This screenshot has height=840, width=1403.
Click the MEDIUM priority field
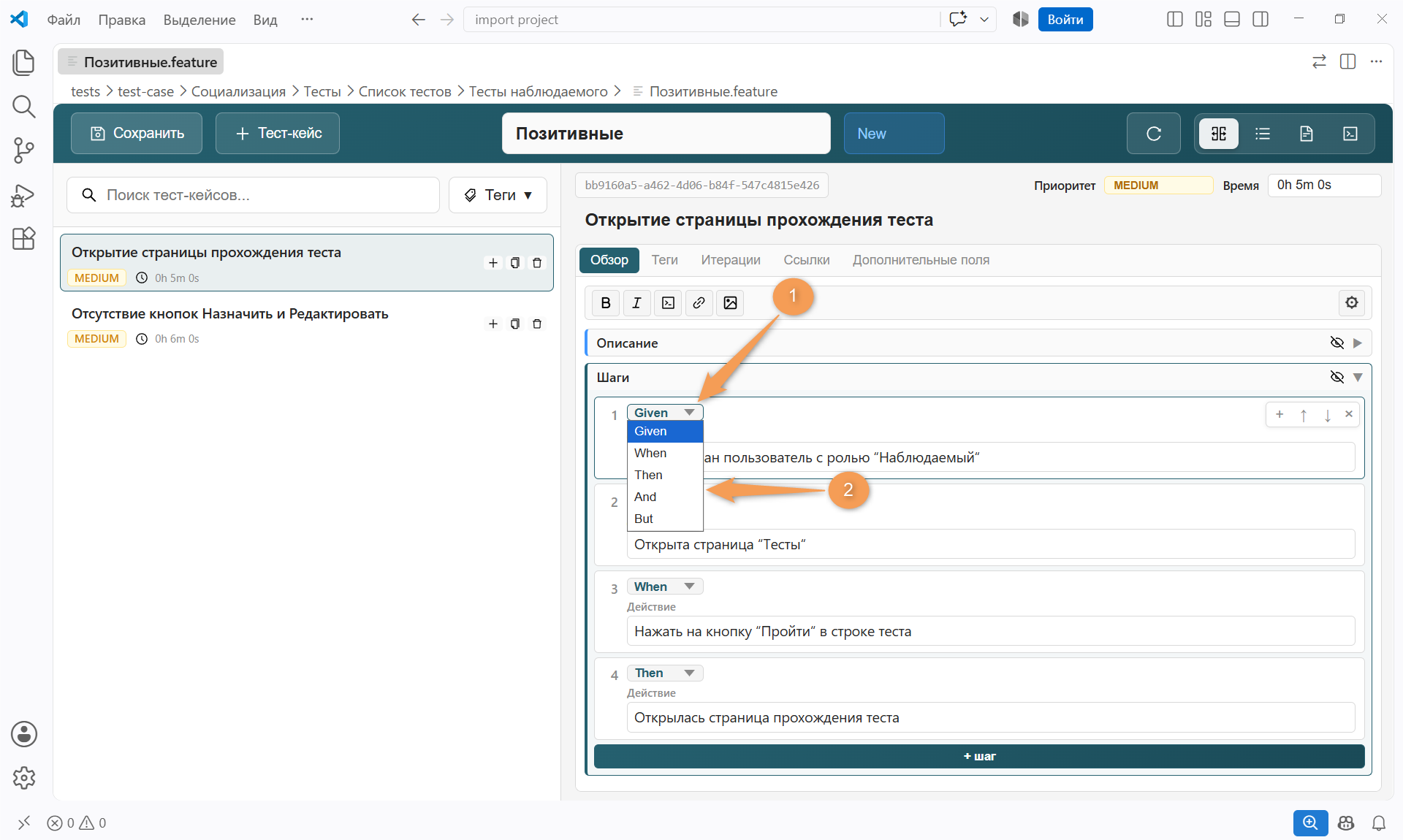1158,186
